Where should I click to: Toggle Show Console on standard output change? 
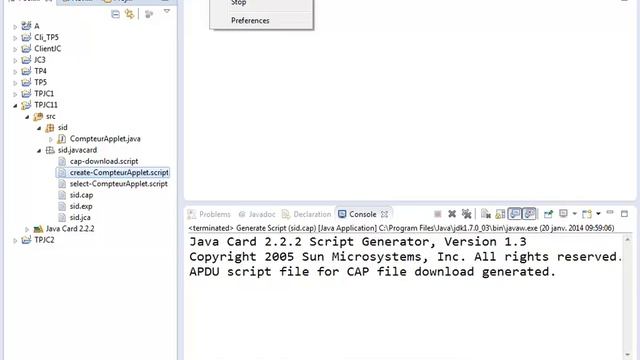pos(515,213)
